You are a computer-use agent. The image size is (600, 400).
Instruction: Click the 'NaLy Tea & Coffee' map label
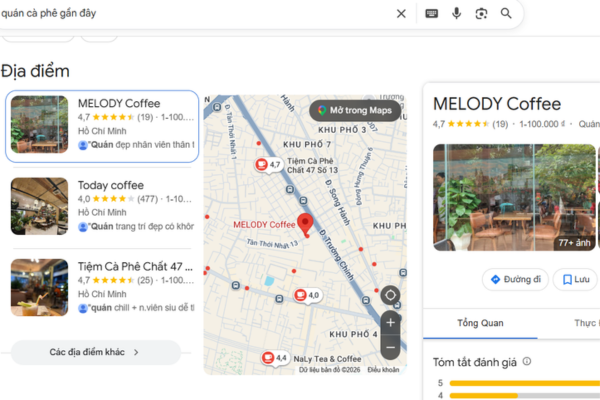(x=327, y=359)
